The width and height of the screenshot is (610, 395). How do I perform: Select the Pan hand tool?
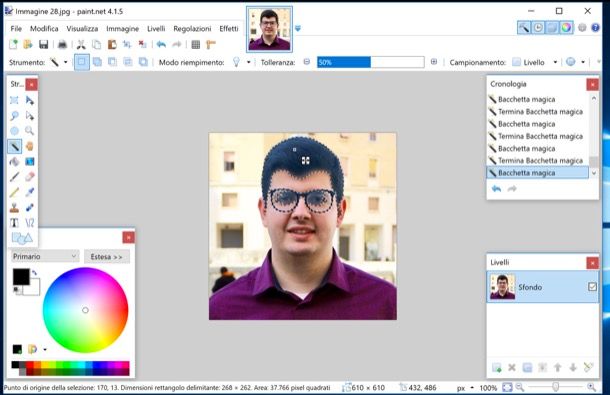(x=30, y=146)
